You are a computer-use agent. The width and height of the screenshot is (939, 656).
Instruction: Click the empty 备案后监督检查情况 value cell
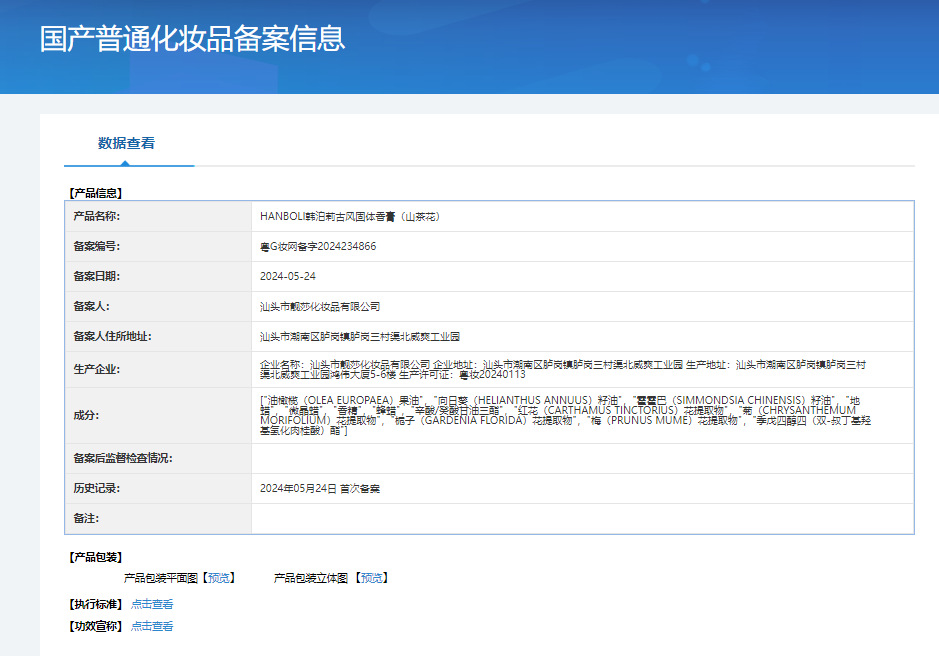(582, 459)
